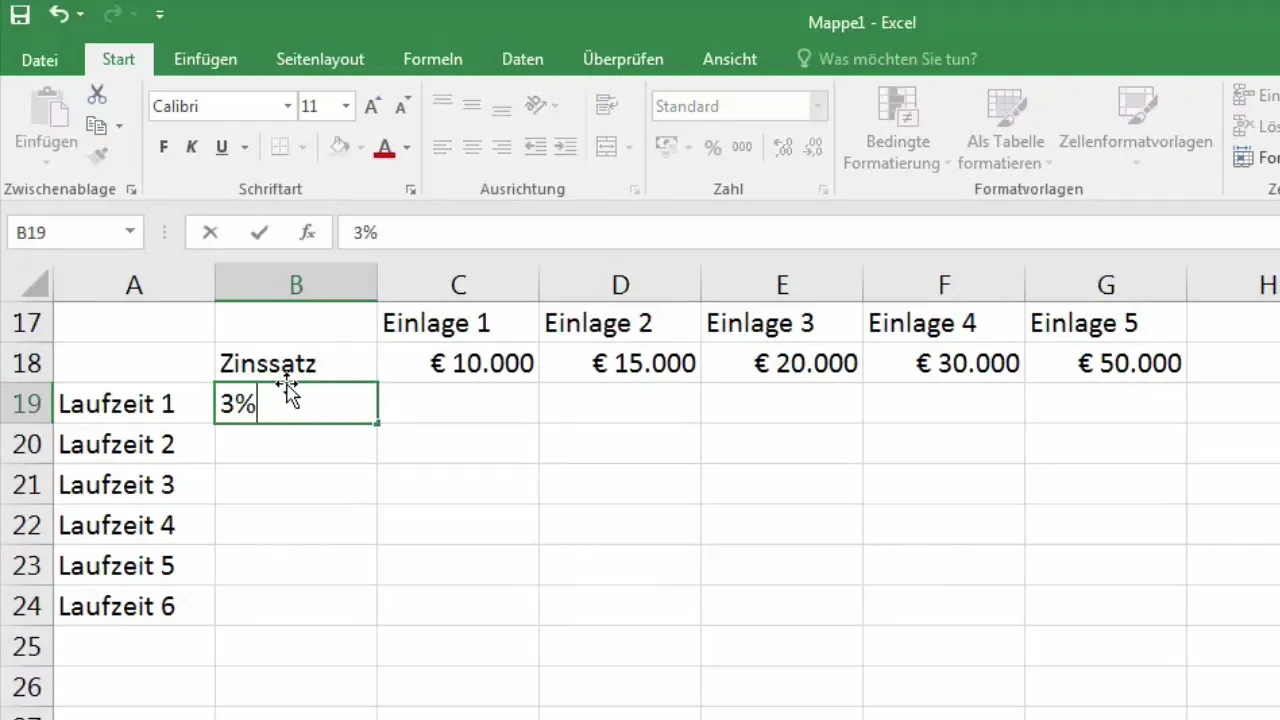Select cell containing Laufzeit 6

click(x=134, y=606)
